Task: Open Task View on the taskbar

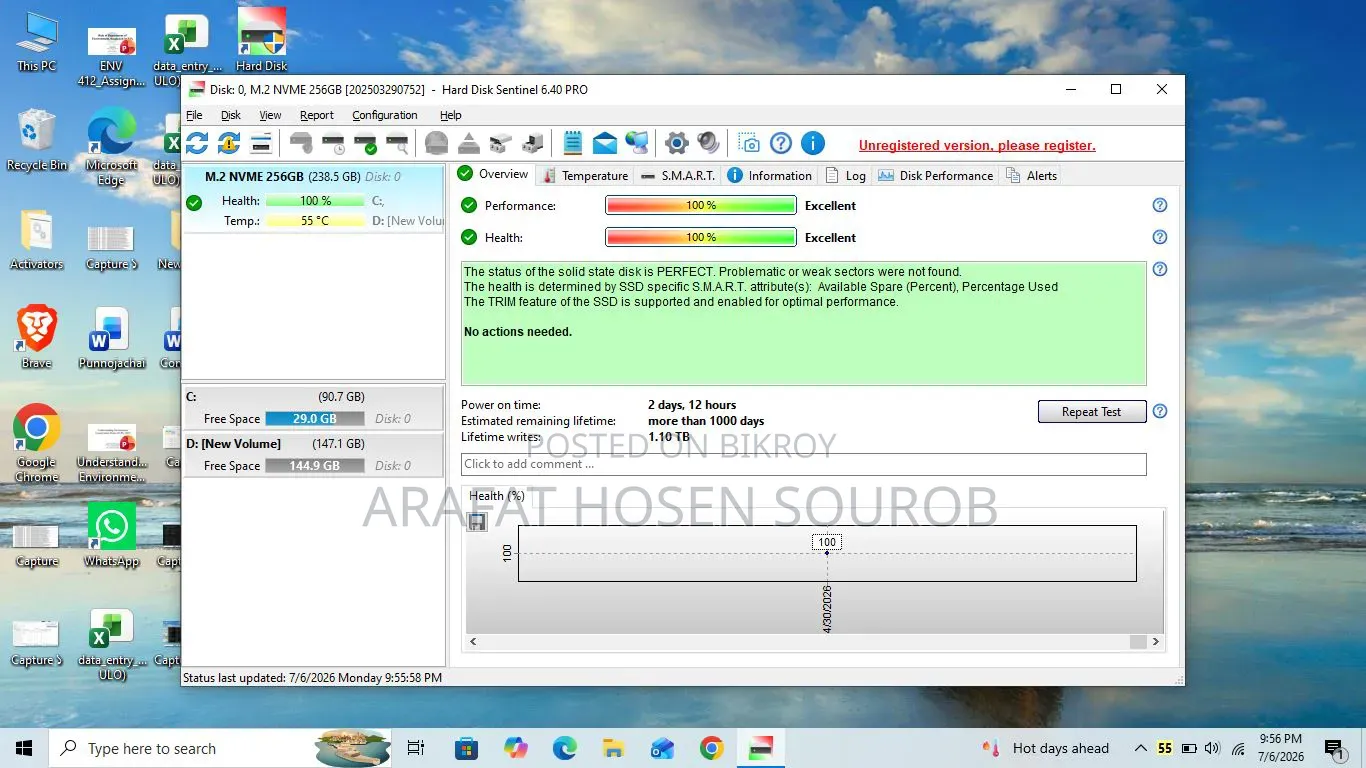Action: point(416,748)
